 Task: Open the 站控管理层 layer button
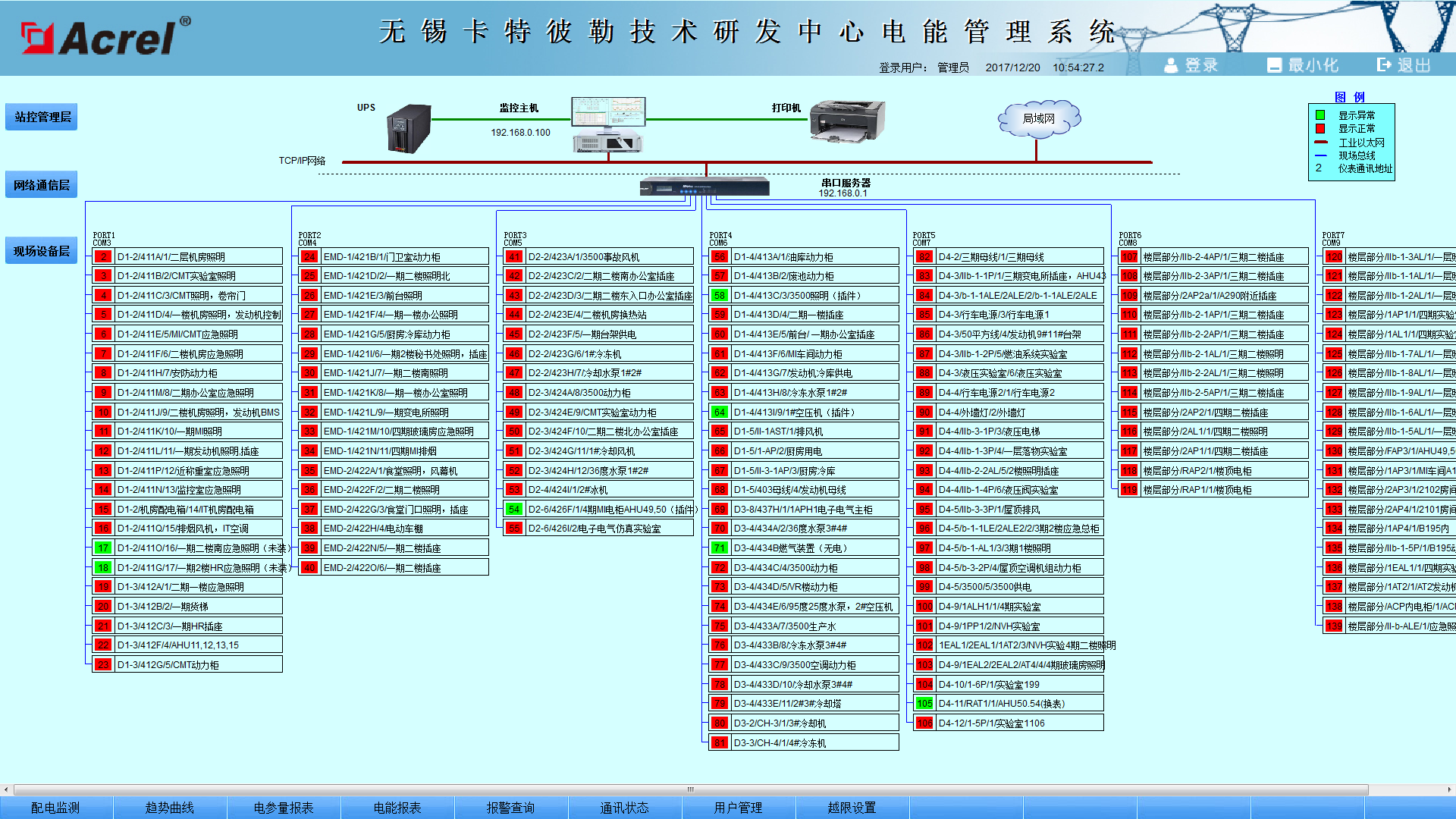click(42, 117)
